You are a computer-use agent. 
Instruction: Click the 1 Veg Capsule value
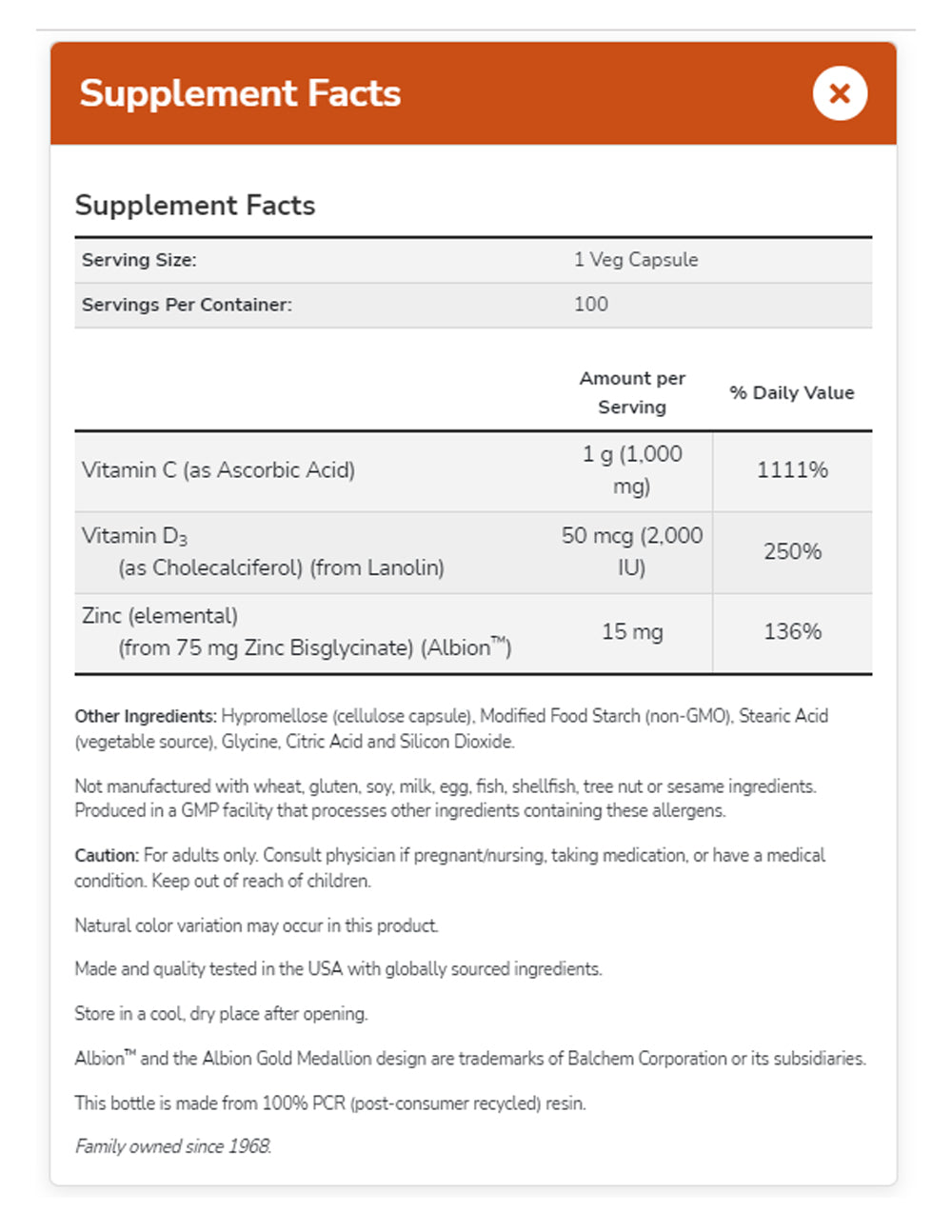click(636, 260)
